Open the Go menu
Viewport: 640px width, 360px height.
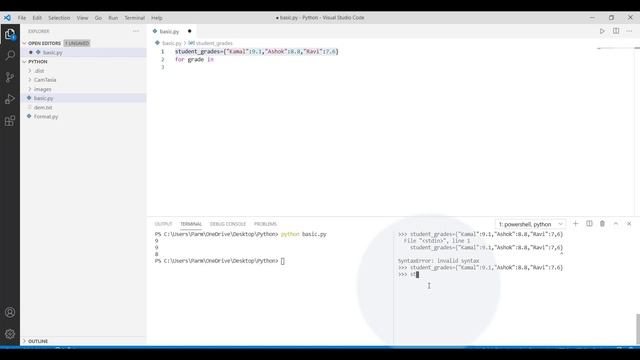click(x=98, y=18)
